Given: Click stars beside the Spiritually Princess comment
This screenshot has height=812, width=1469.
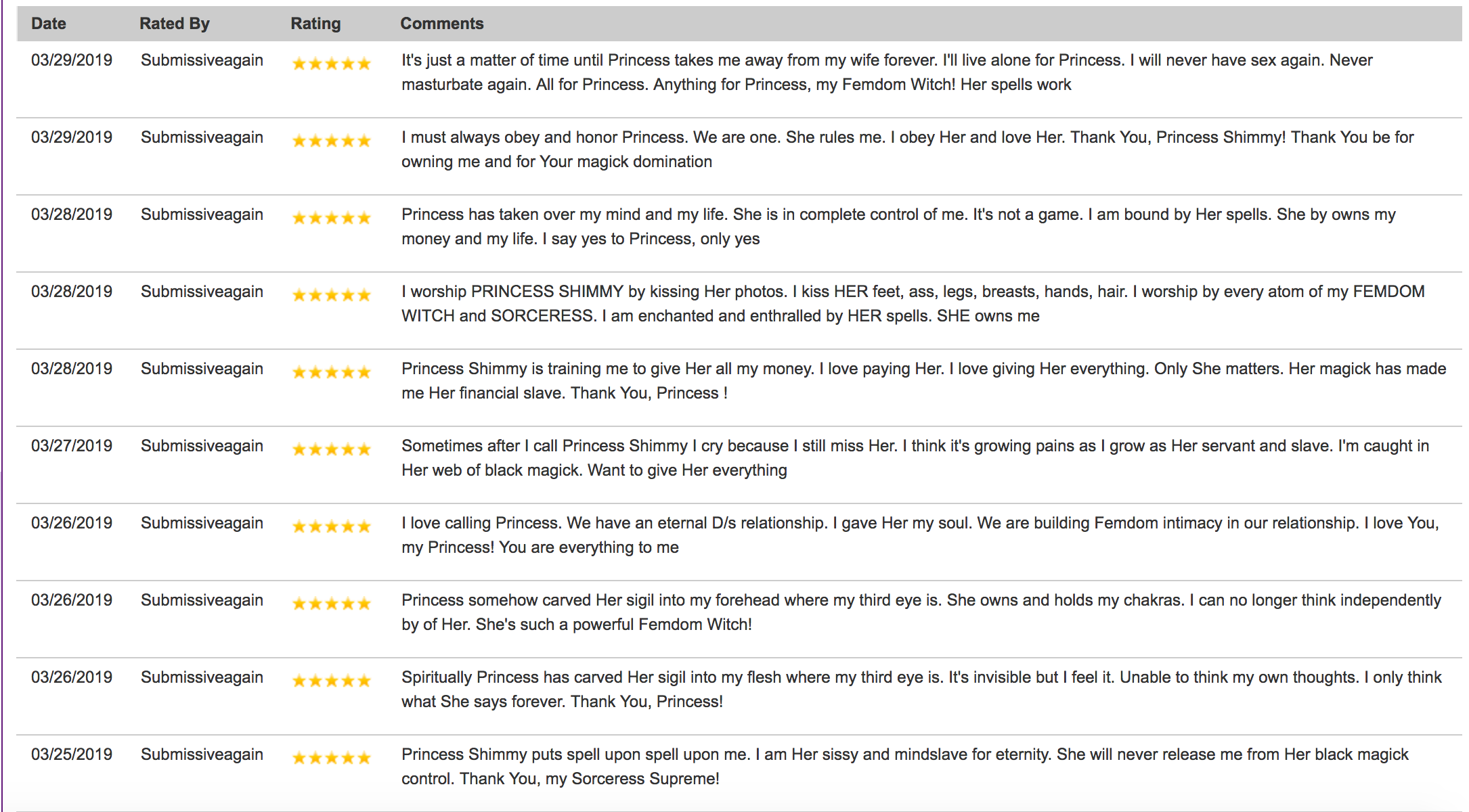Looking at the screenshot, I should coord(332,681).
